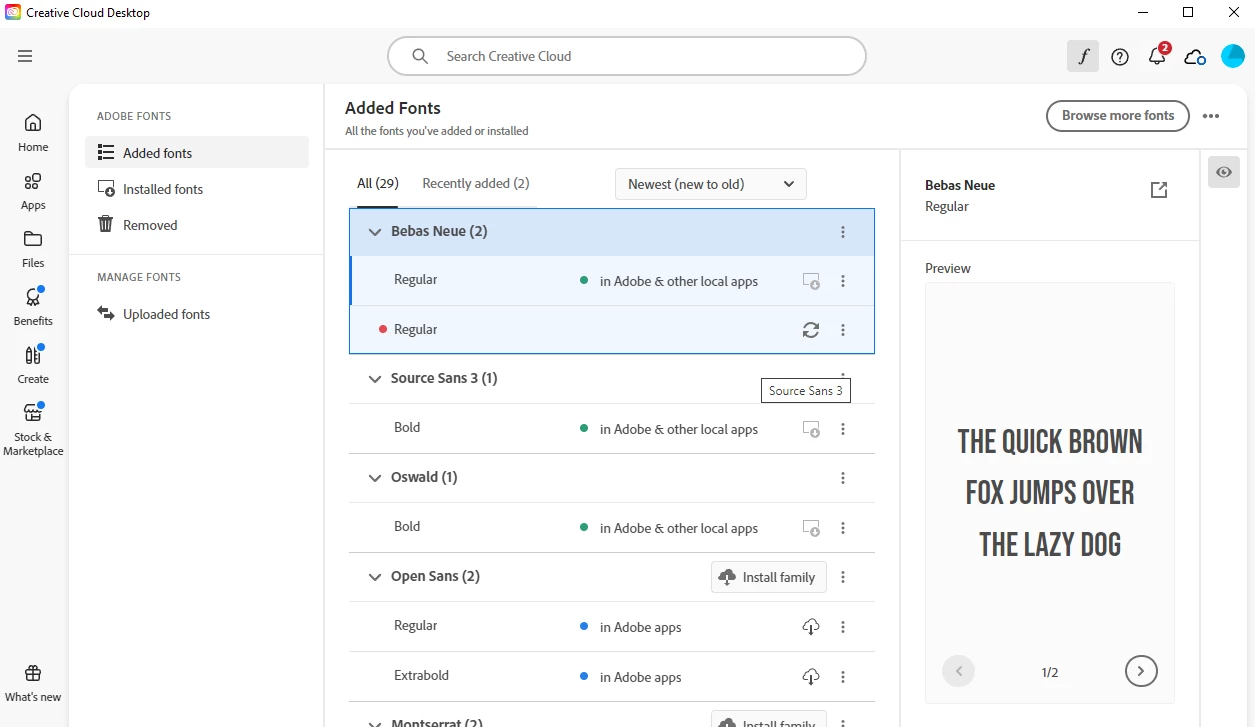The width and height of the screenshot is (1255, 727).
Task: Collapse the Oswald family chevron
Action: 375,478
